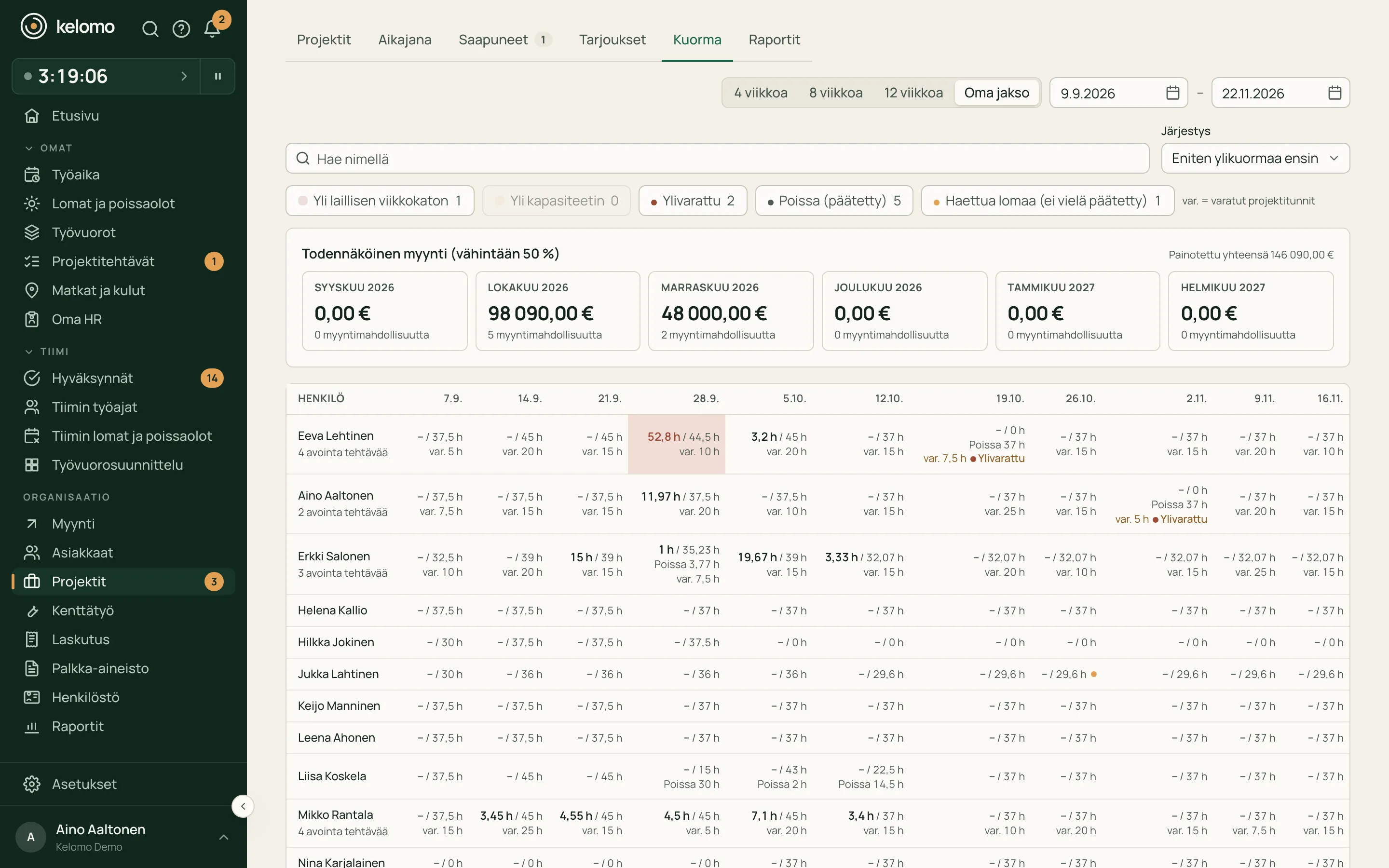Switch to the Raportit tab

coord(774,40)
